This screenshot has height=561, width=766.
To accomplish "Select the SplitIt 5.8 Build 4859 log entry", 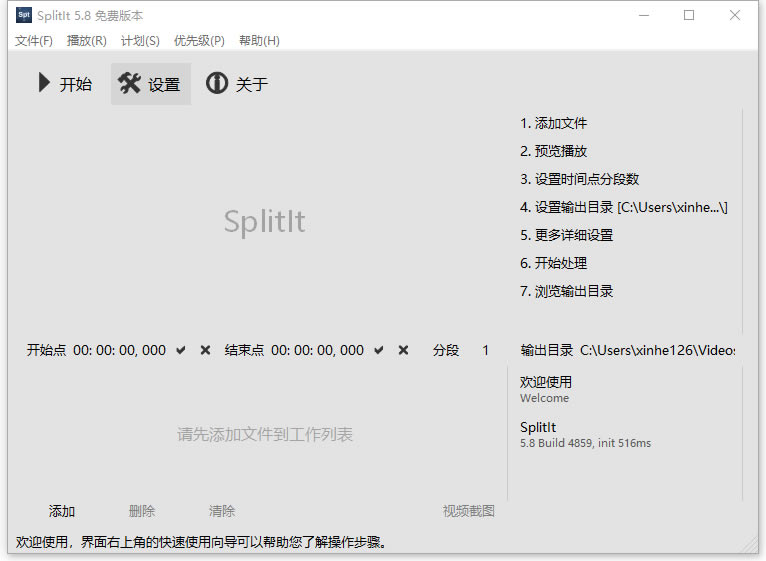I will coord(585,434).
